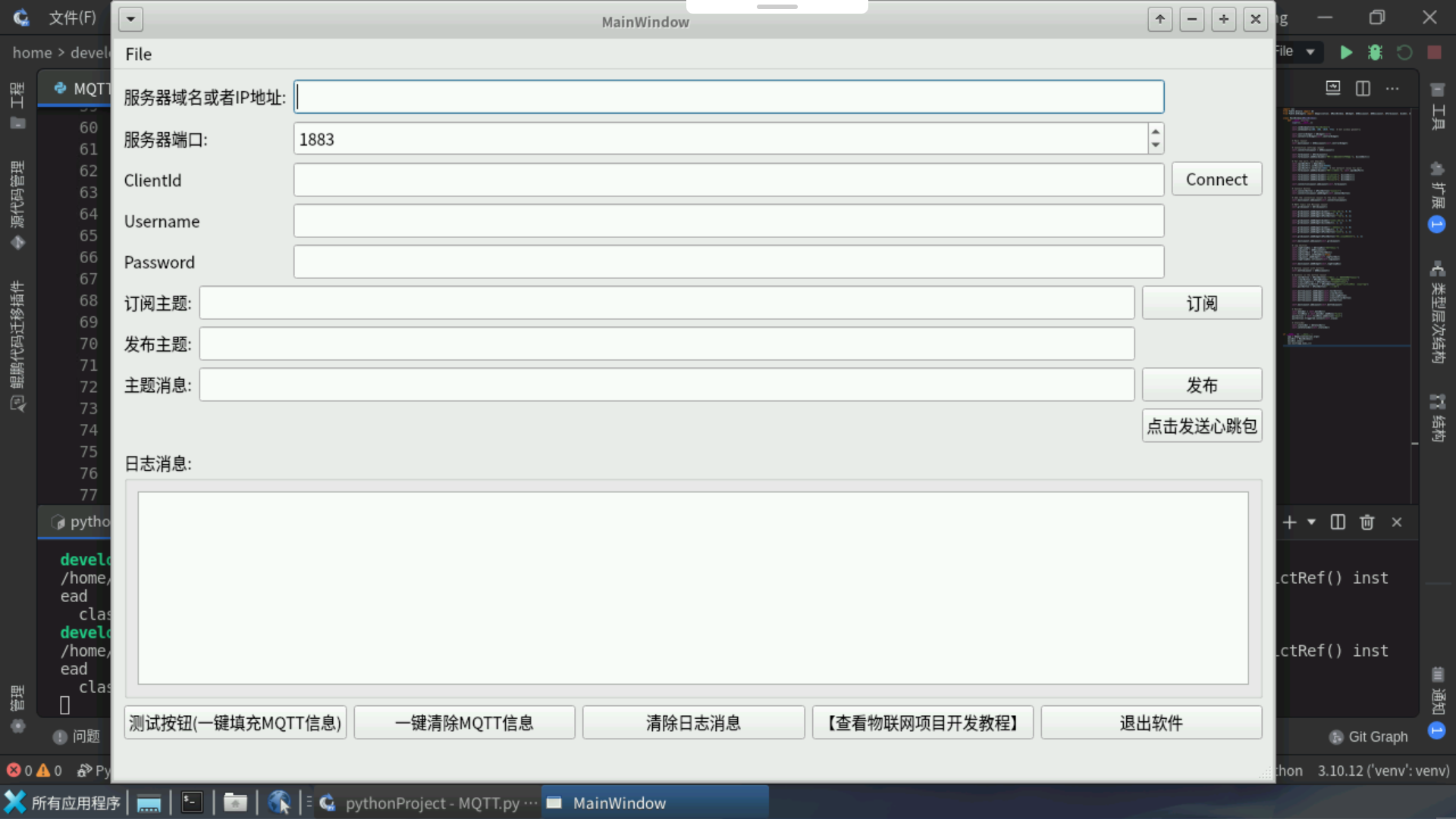Click the ClientId input field
1456x819 pixels.
pyautogui.click(x=728, y=180)
